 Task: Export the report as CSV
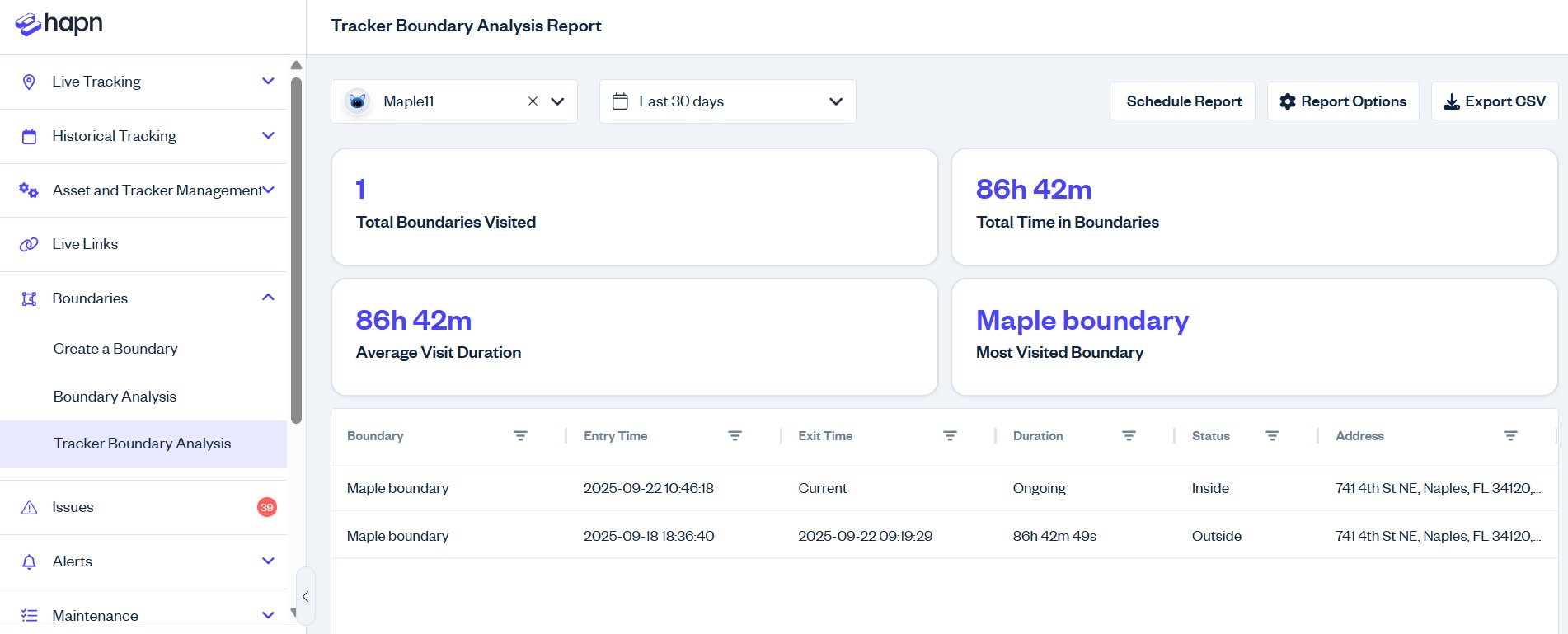(x=1494, y=101)
